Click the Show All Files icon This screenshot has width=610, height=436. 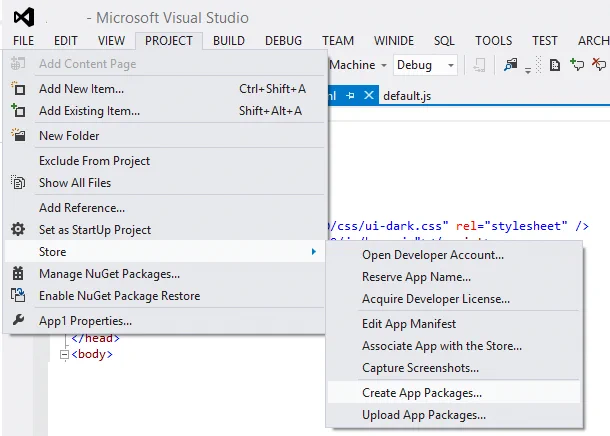tap(18, 182)
